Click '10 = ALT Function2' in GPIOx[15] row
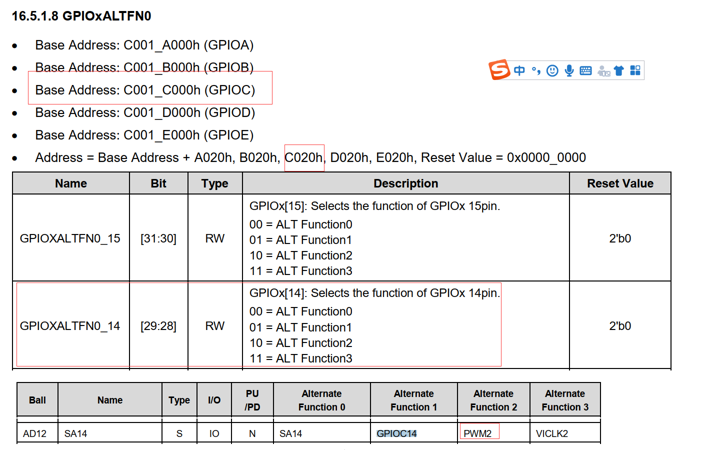712x450 pixels. click(x=301, y=256)
